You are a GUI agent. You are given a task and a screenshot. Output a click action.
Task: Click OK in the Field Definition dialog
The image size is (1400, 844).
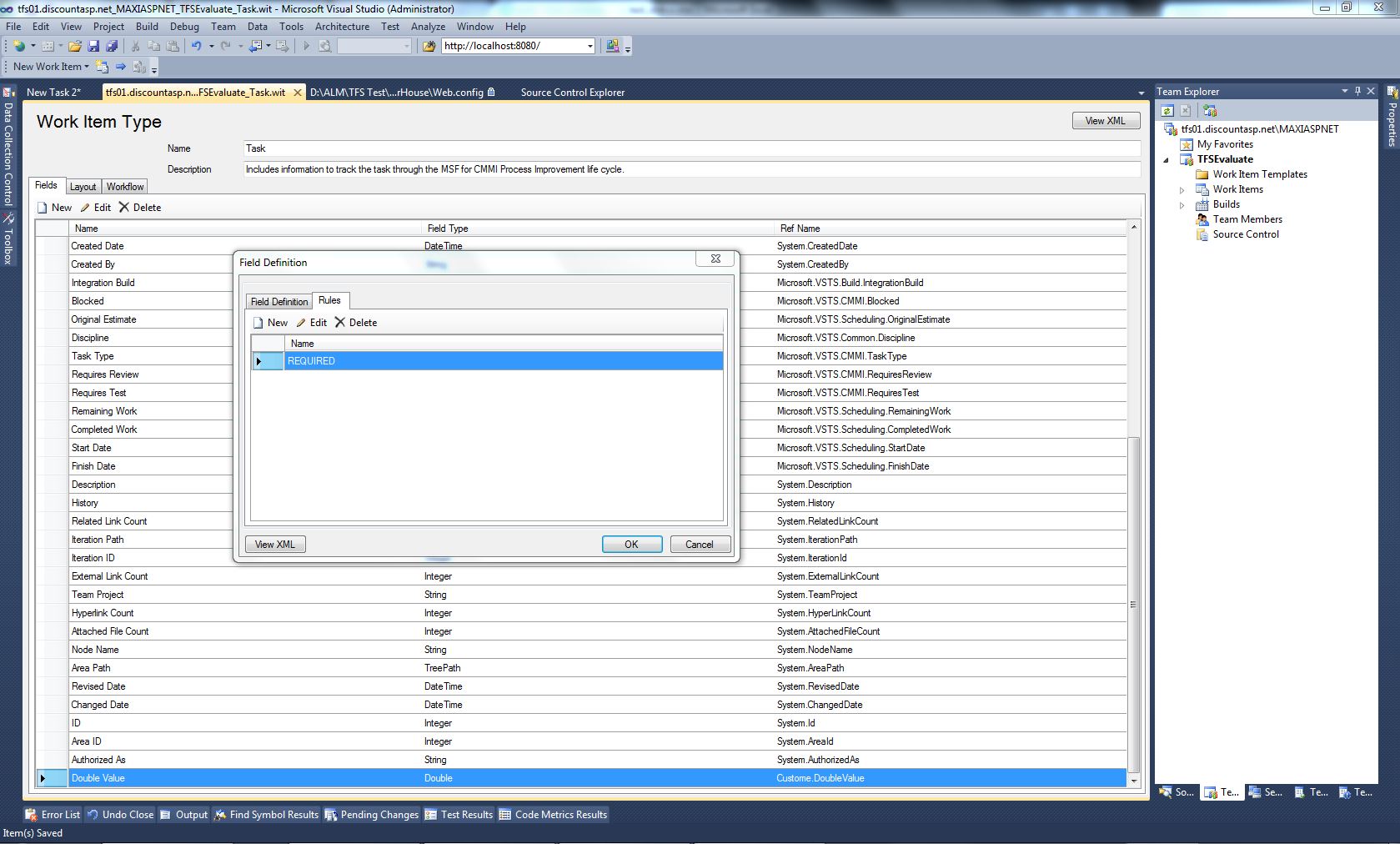(631, 545)
